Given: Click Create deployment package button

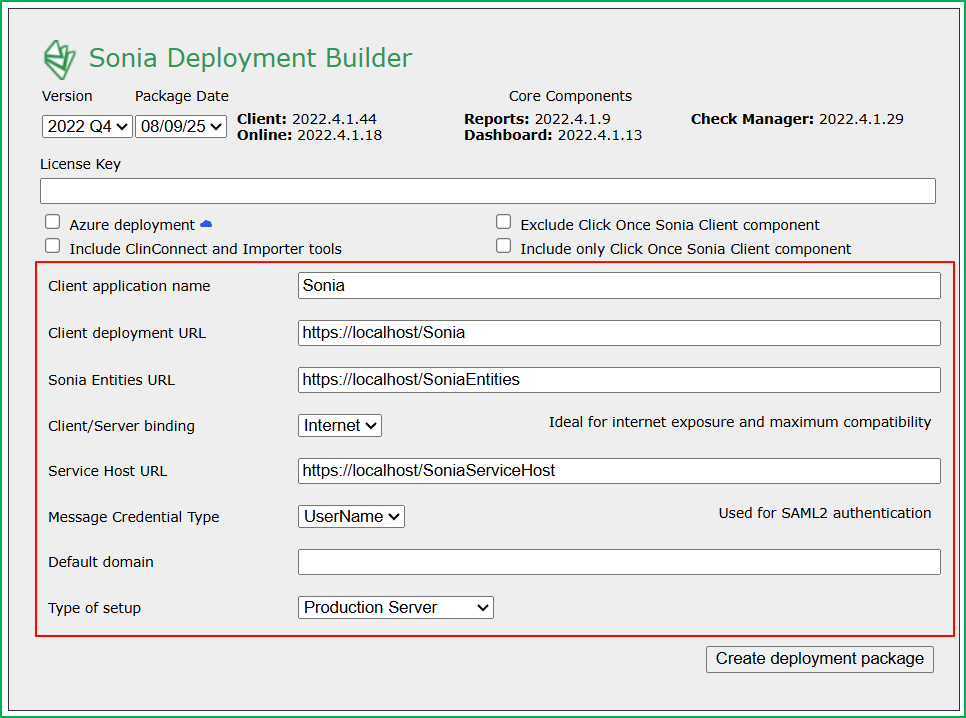Looking at the screenshot, I should [x=819, y=659].
